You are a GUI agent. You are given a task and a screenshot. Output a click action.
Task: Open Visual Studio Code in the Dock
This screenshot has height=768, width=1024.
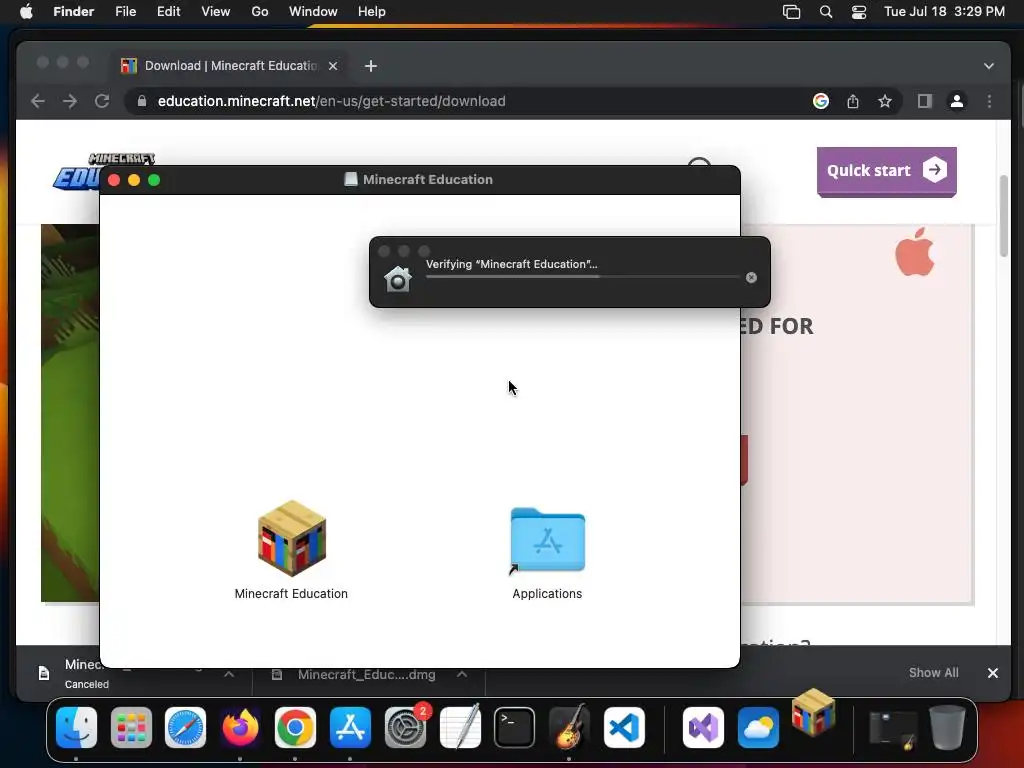point(624,727)
